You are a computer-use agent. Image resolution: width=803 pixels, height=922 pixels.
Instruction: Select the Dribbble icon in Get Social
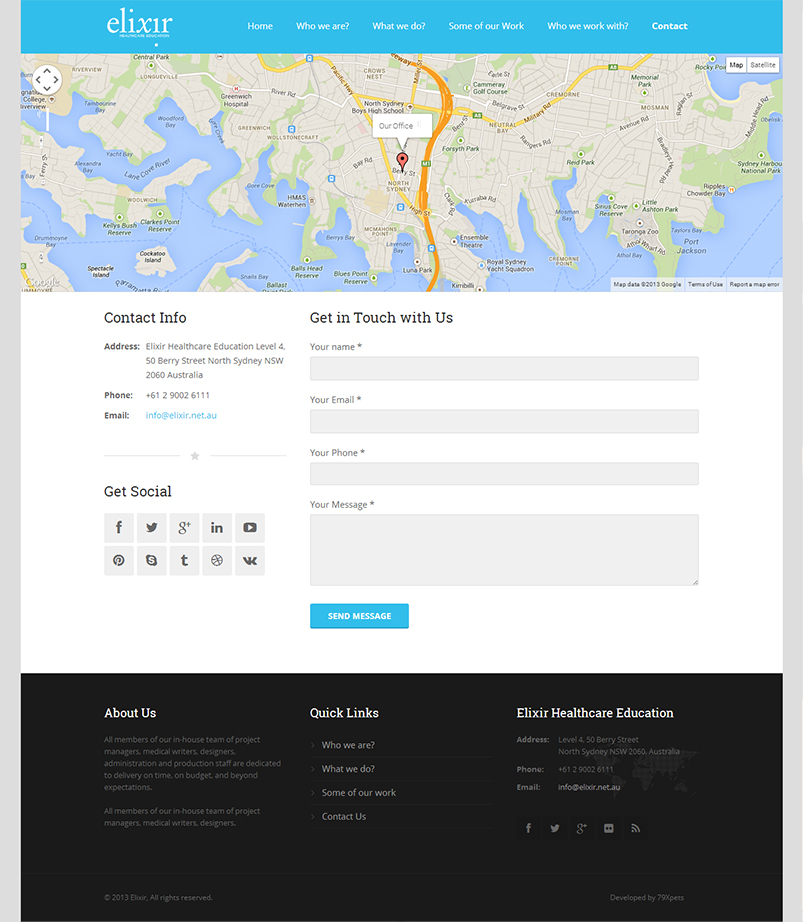[216, 560]
